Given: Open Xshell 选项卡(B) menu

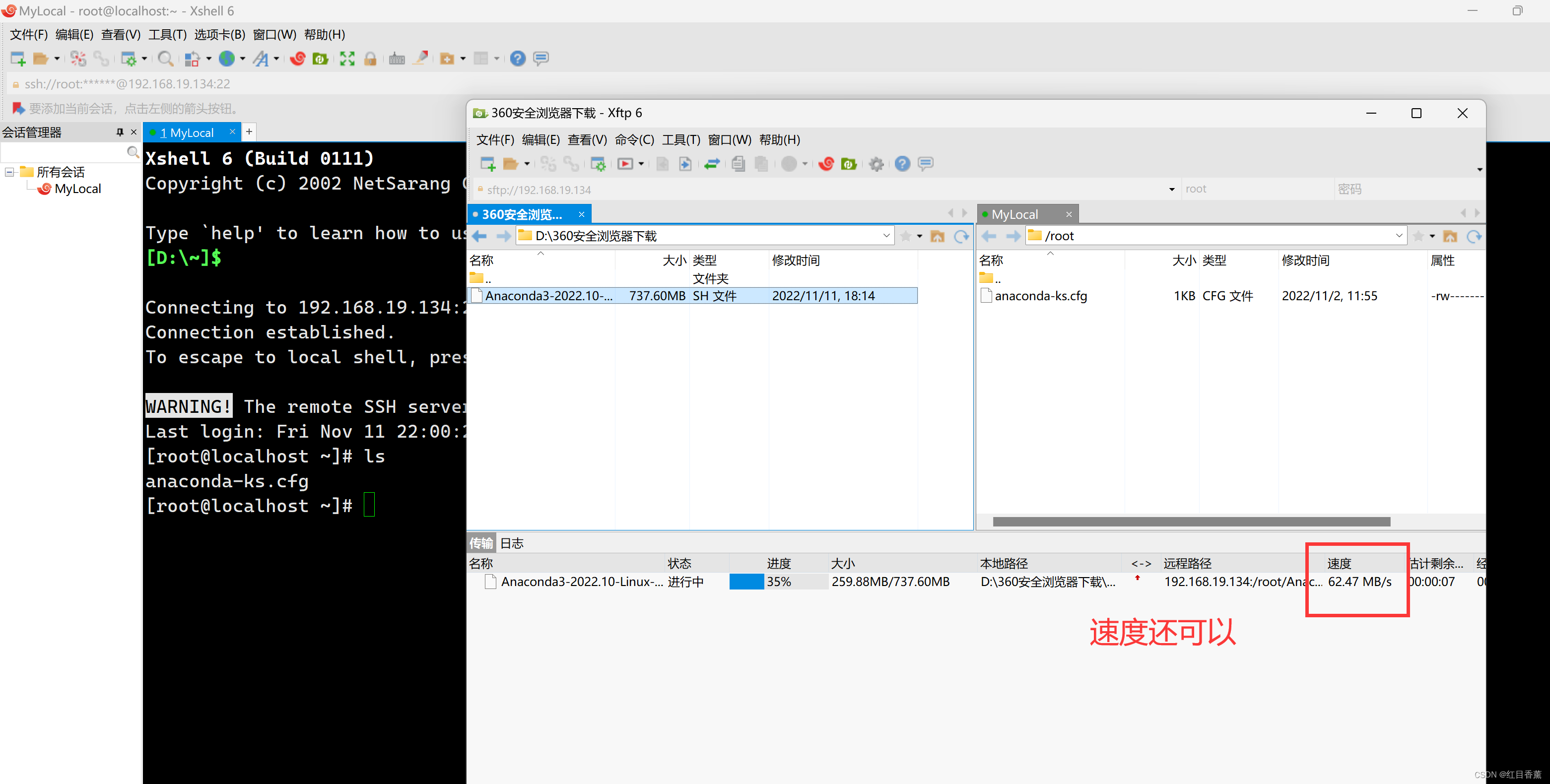Looking at the screenshot, I should tap(220, 34).
